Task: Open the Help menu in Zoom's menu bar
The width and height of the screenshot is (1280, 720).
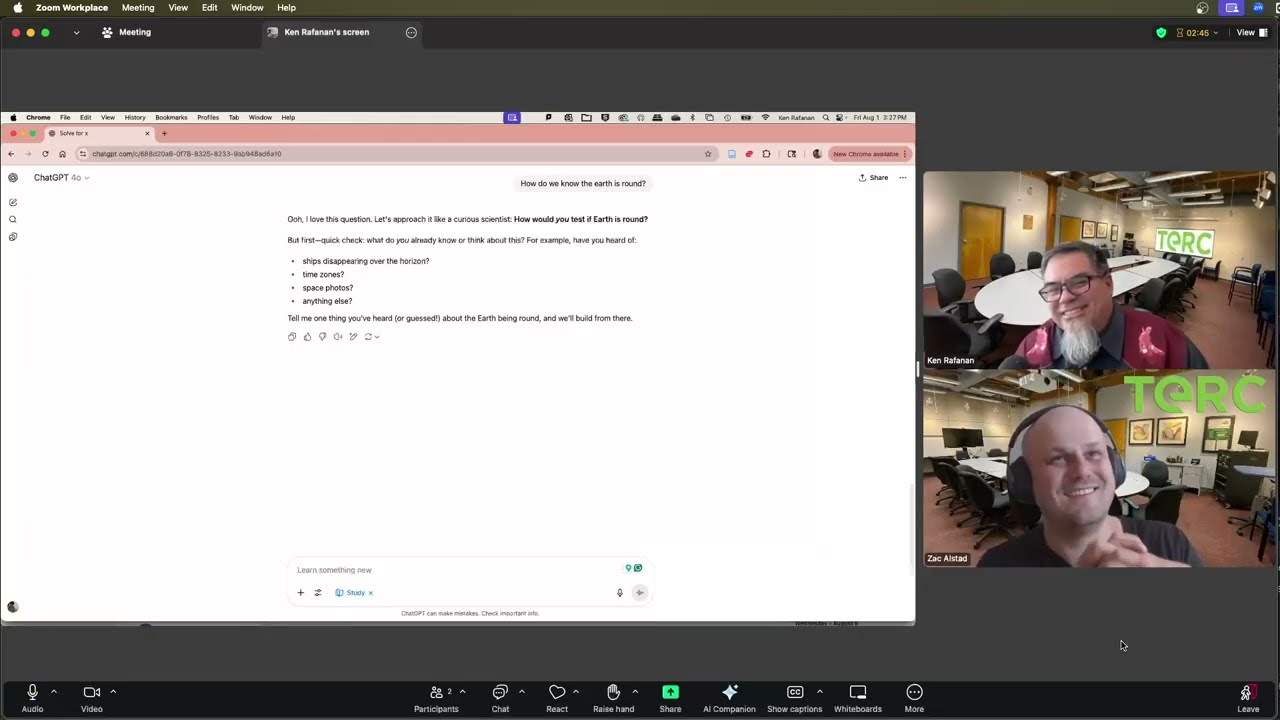Action: pos(286,8)
